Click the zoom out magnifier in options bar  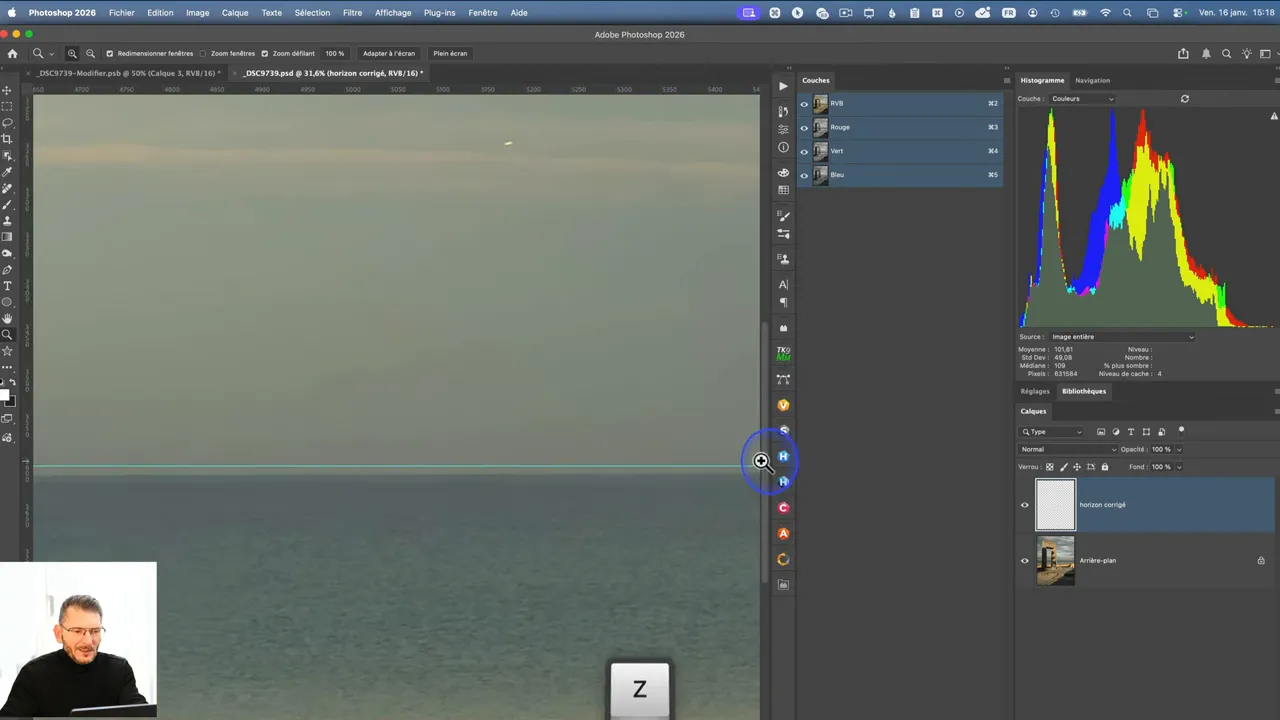coord(90,53)
